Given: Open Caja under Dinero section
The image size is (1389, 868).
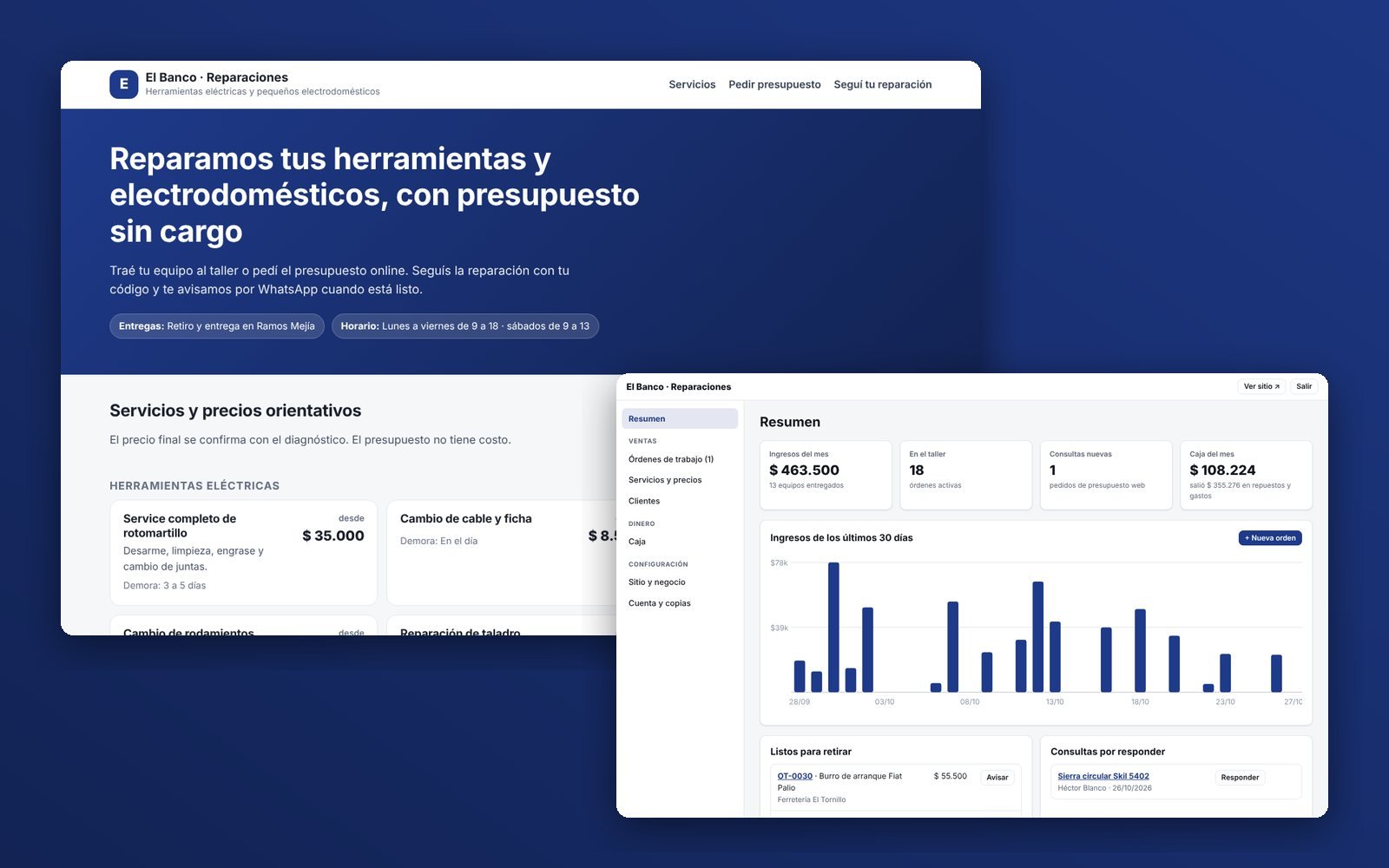Looking at the screenshot, I should tap(680, 542).
